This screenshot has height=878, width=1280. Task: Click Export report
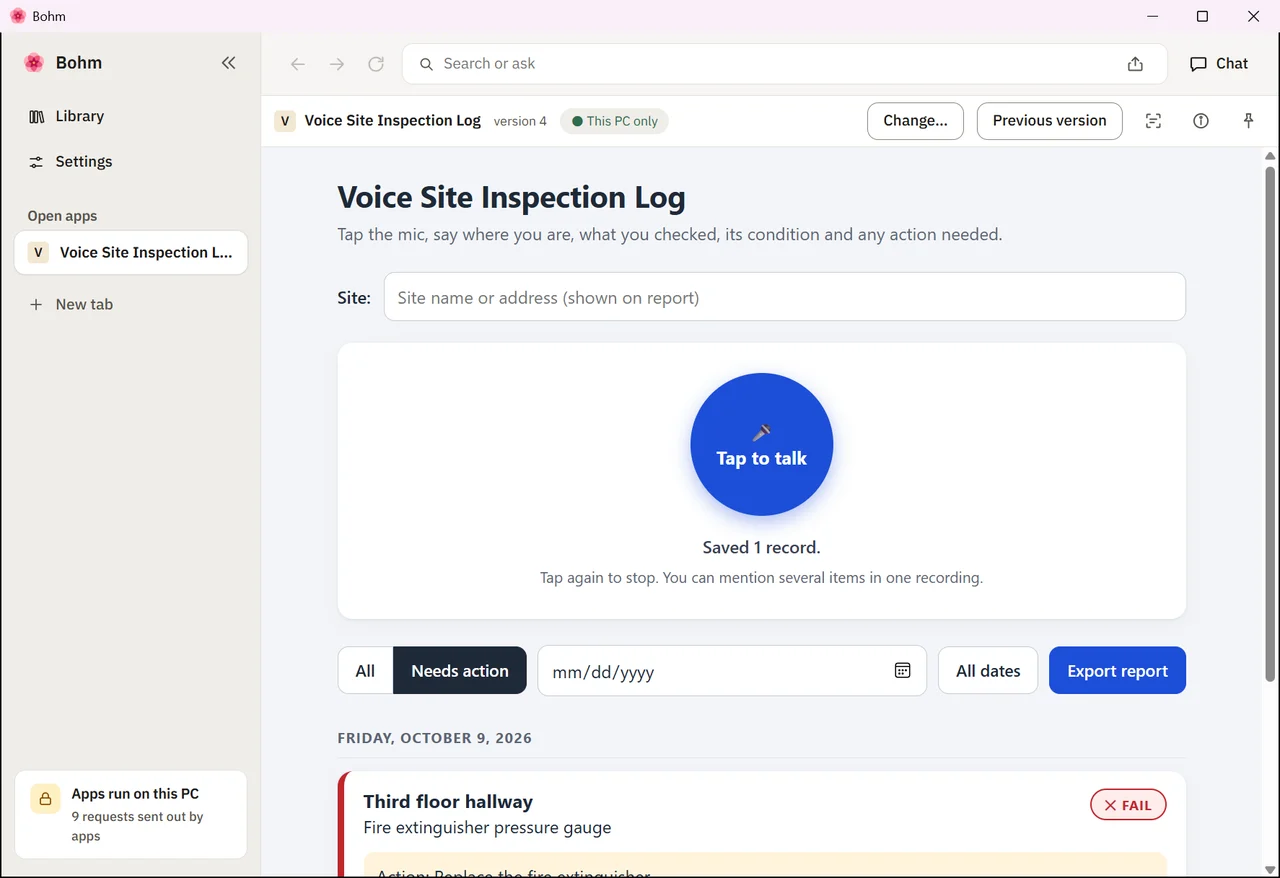pyautogui.click(x=1117, y=670)
